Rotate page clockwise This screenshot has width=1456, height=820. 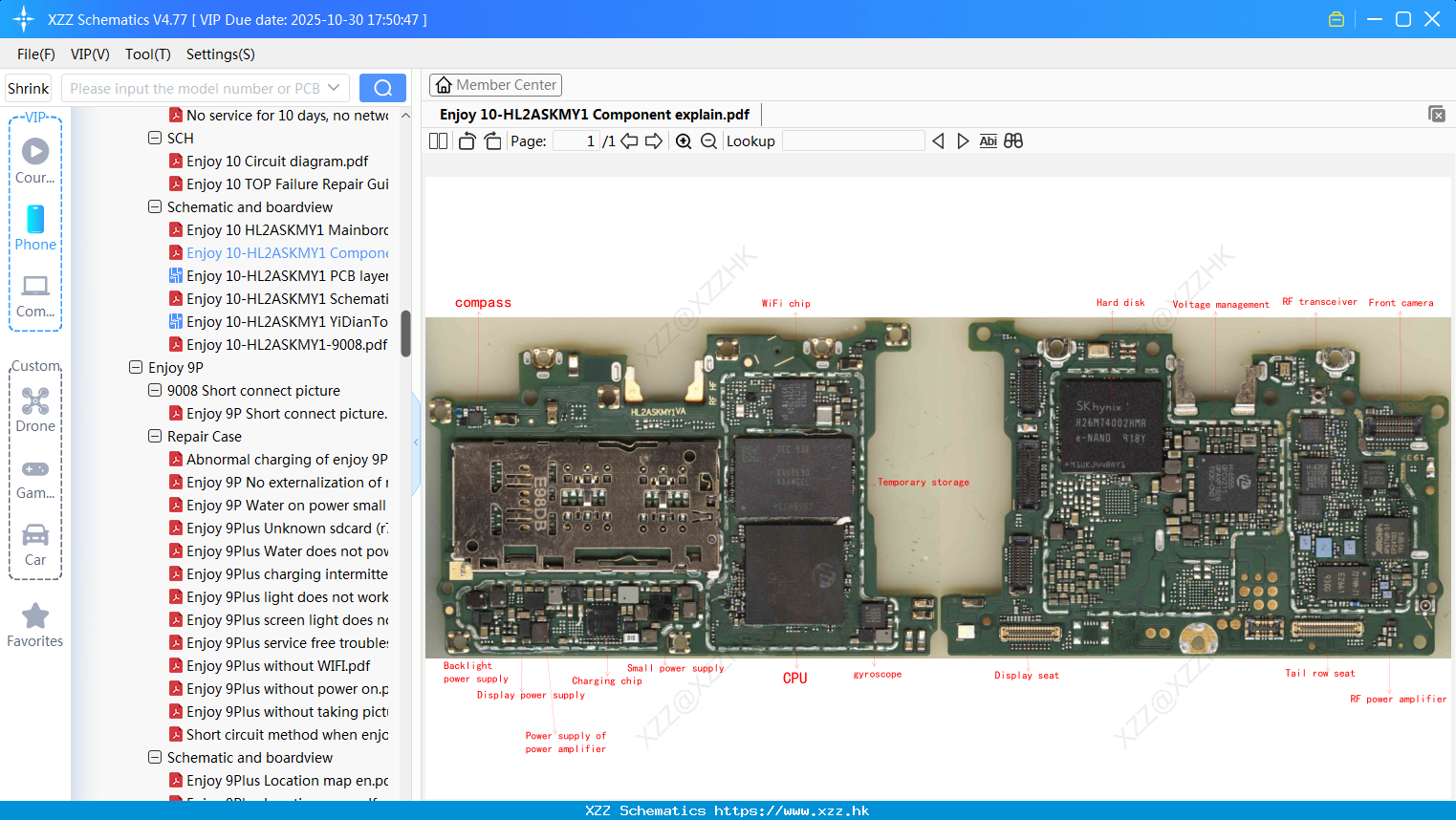(x=492, y=141)
